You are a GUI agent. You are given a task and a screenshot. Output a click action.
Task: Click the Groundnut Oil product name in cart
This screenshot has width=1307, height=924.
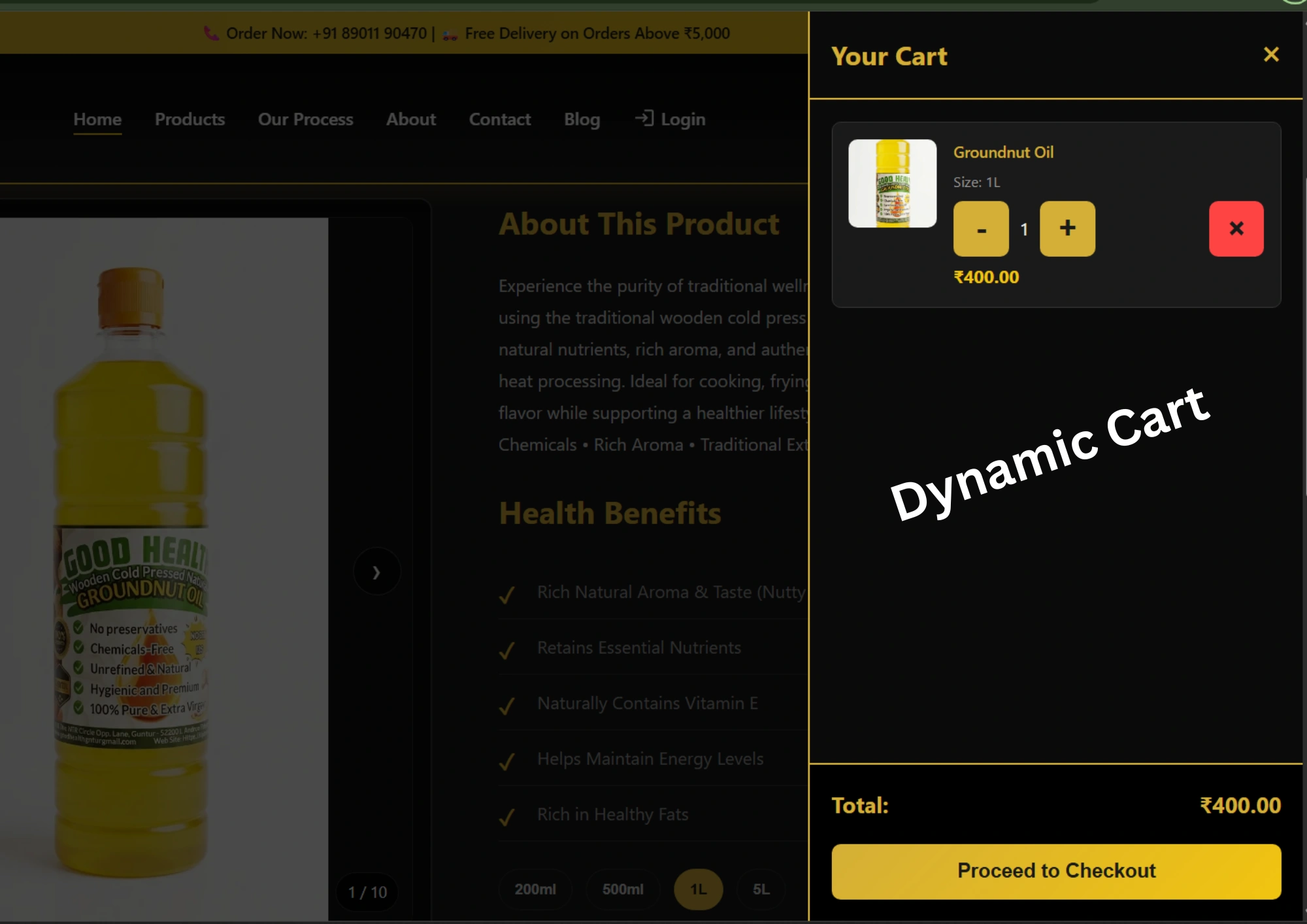(1003, 152)
